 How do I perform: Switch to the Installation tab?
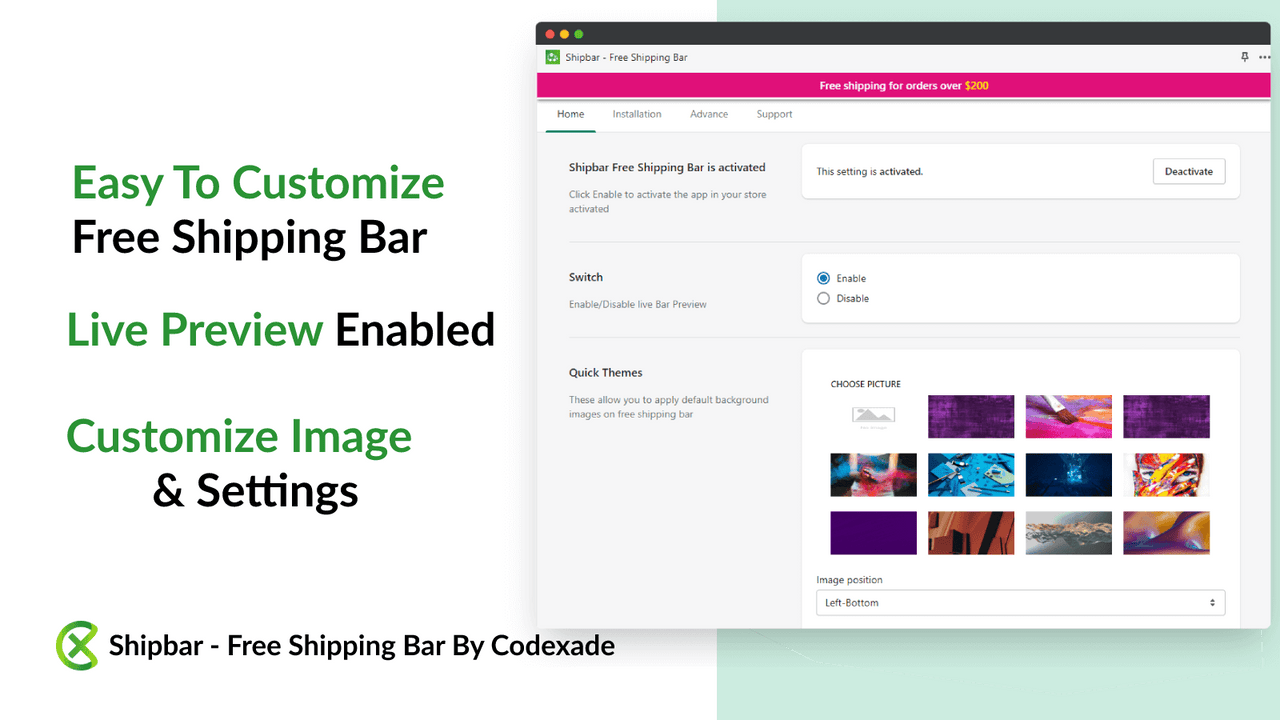[637, 114]
